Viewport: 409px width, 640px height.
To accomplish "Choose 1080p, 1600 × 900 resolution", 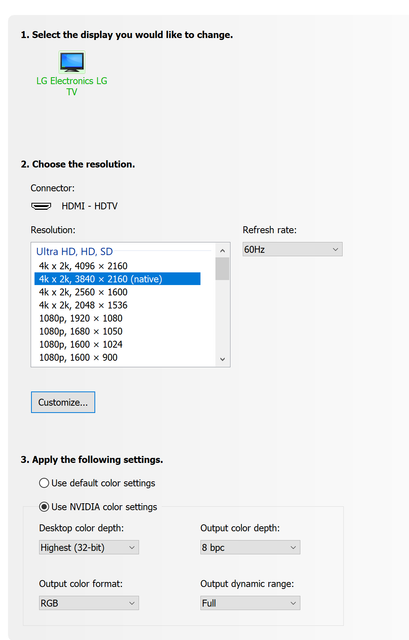I will point(117,358).
